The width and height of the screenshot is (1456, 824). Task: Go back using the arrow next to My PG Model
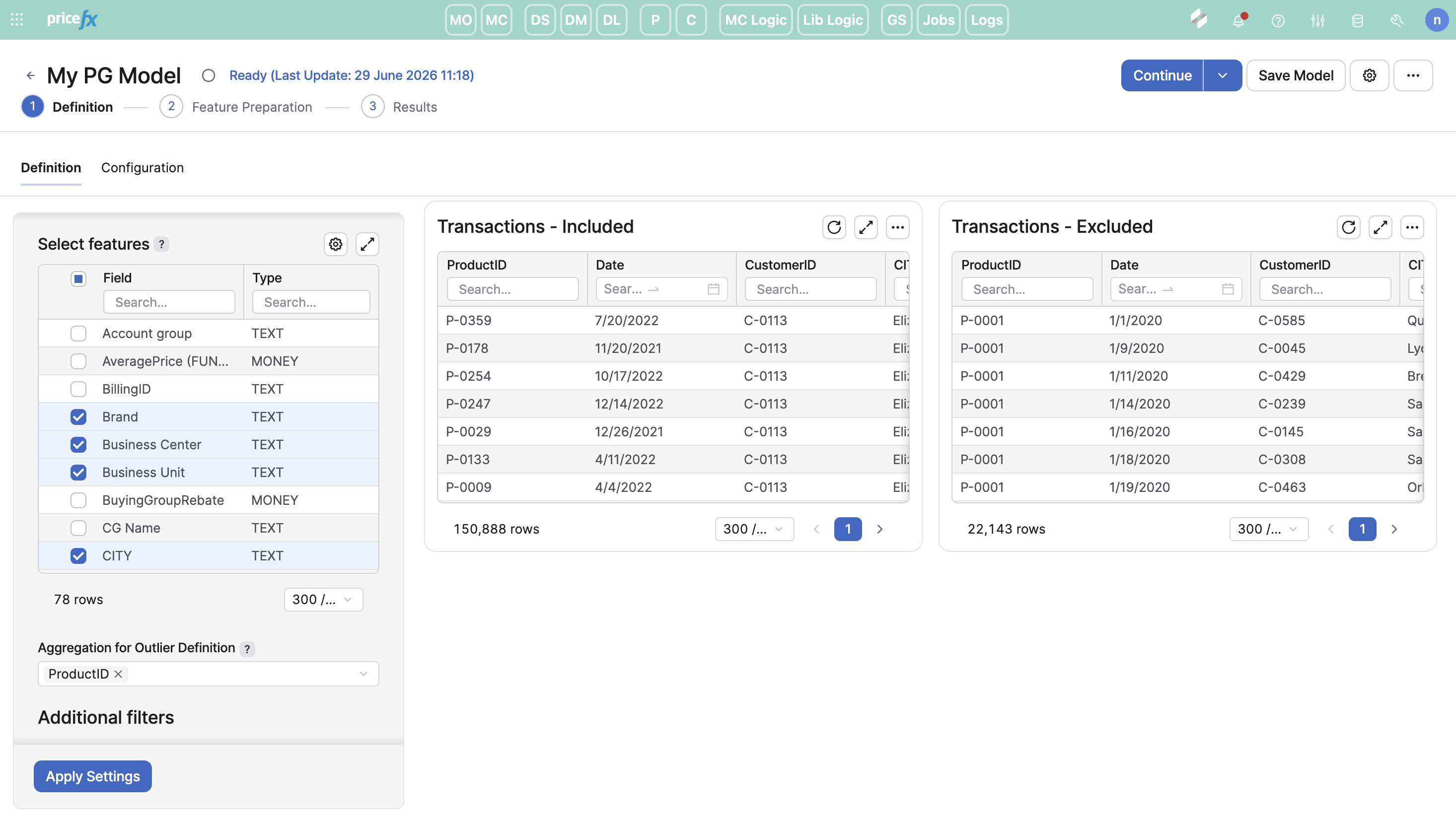coord(31,75)
